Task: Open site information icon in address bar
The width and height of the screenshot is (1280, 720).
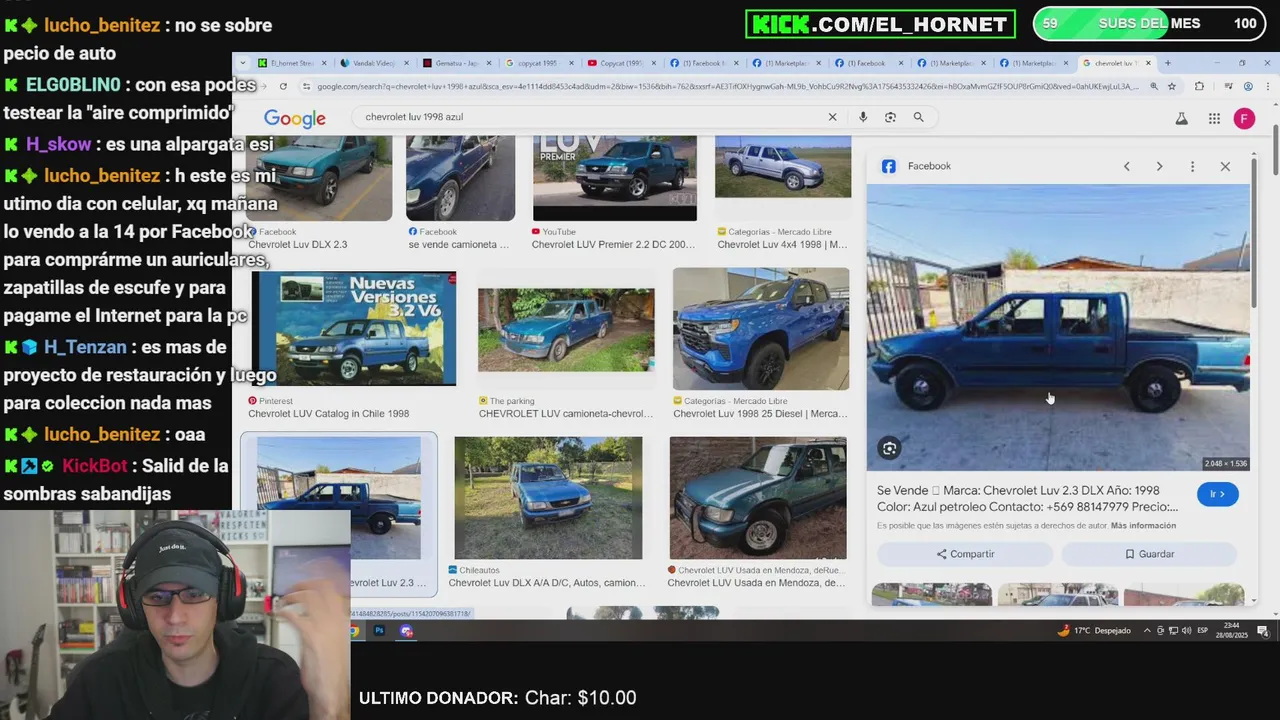Action: [x=306, y=87]
